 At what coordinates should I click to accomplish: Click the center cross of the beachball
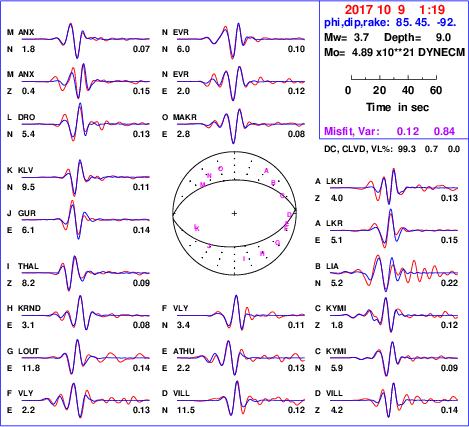click(234, 213)
